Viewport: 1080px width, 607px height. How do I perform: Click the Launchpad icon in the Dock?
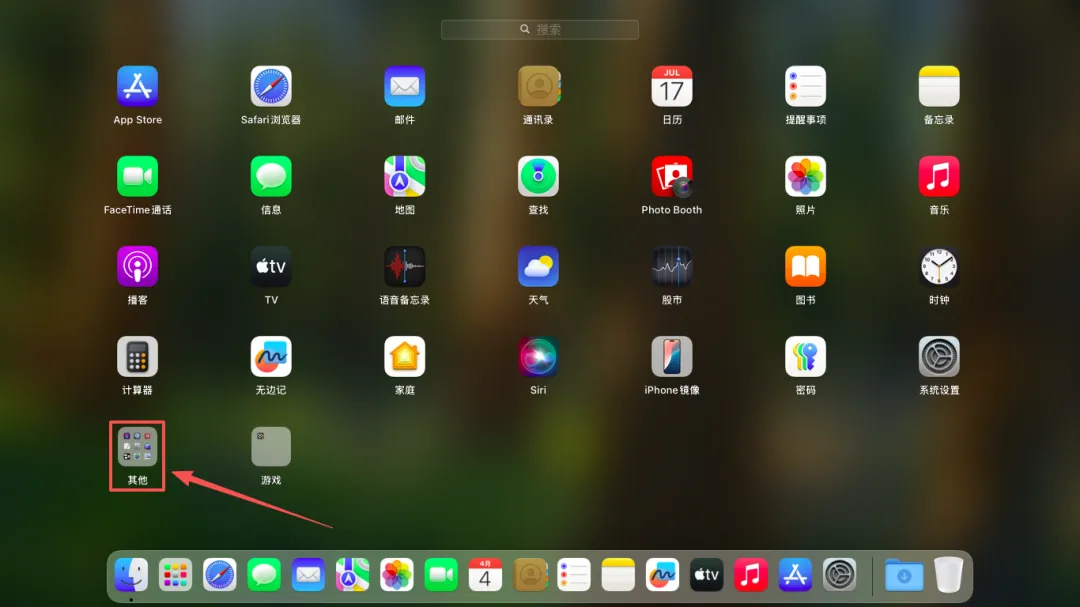pyautogui.click(x=175, y=575)
